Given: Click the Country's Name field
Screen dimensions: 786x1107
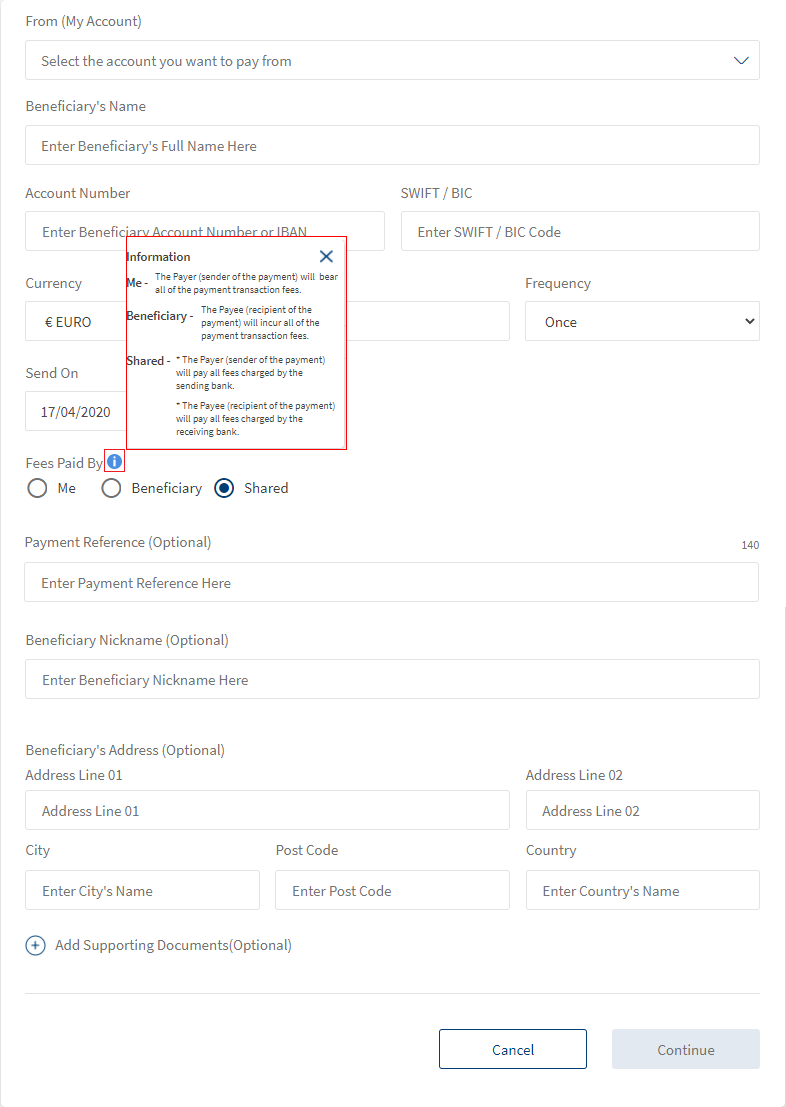Looking at the screenshot, I should 642,891.
